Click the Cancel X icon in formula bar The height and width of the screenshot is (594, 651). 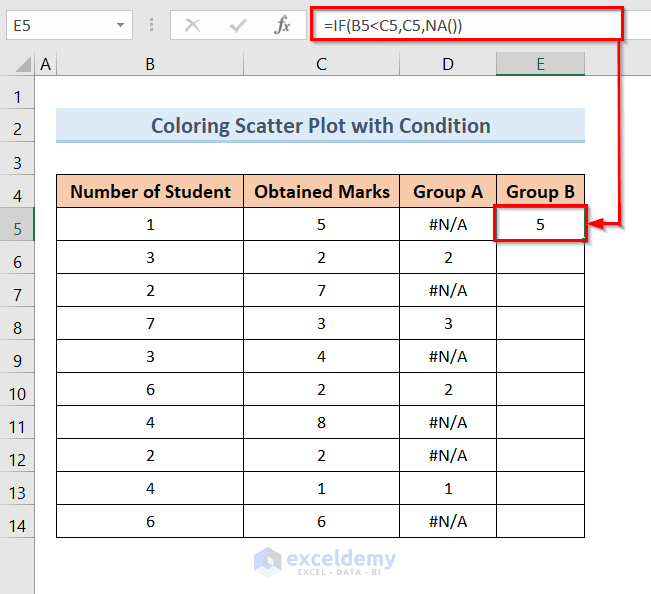(x=193, y=26)
